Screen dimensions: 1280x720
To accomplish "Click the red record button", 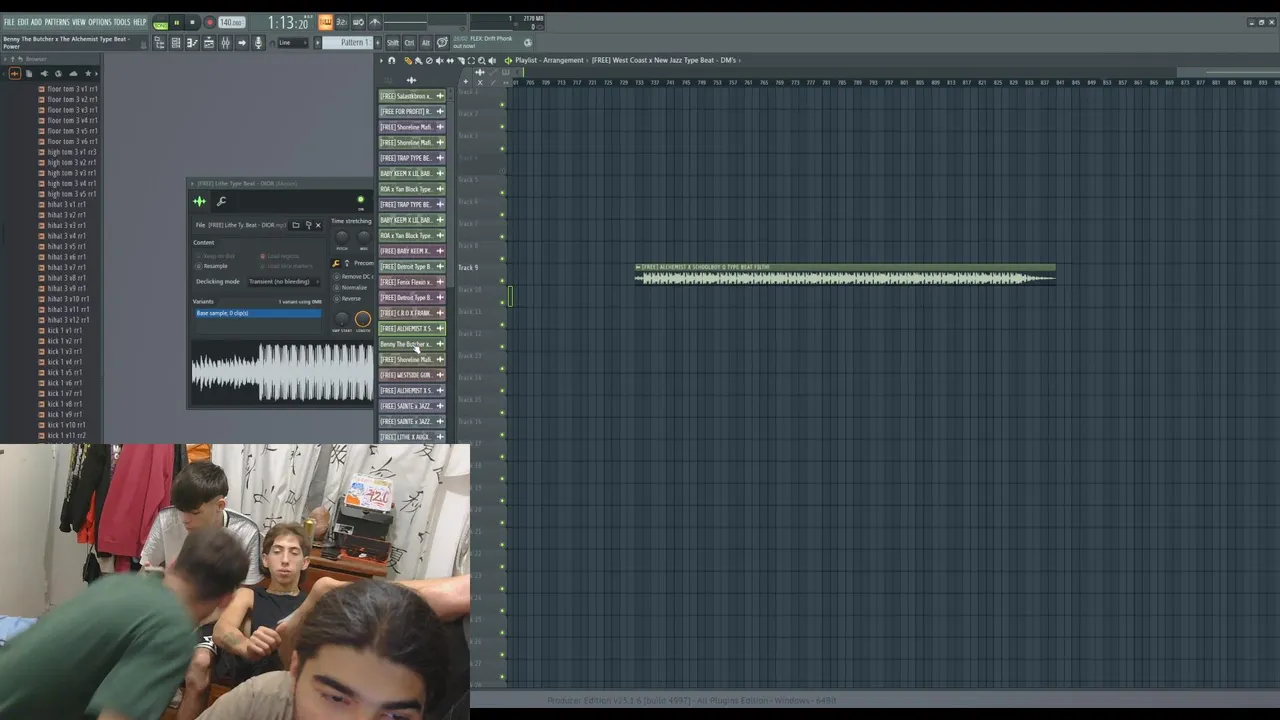I will [x=209, y=23].
